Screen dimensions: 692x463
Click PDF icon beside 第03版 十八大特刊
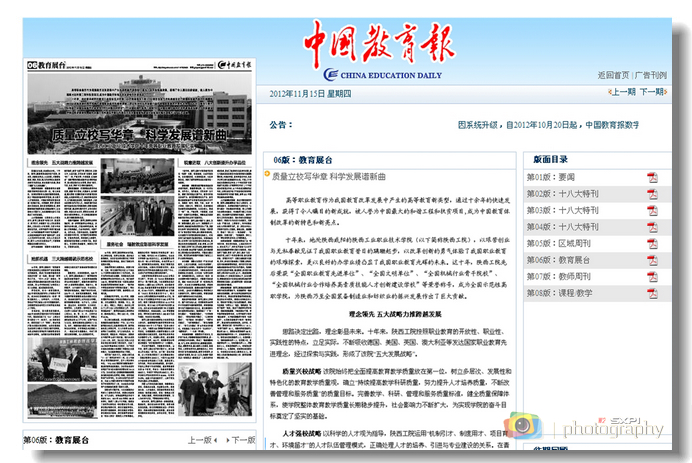point(652,211)
